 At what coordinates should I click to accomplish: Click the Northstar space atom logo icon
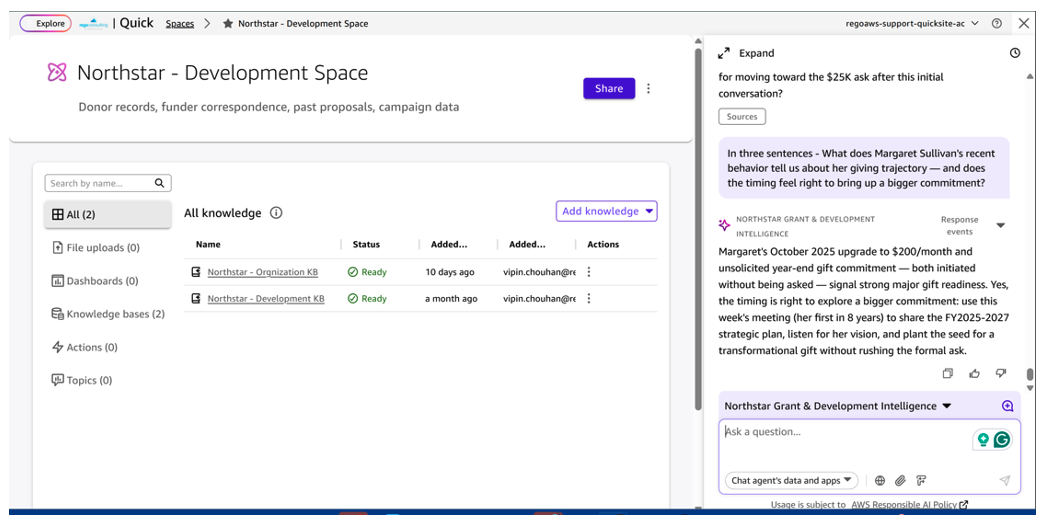tap(57, 73)
